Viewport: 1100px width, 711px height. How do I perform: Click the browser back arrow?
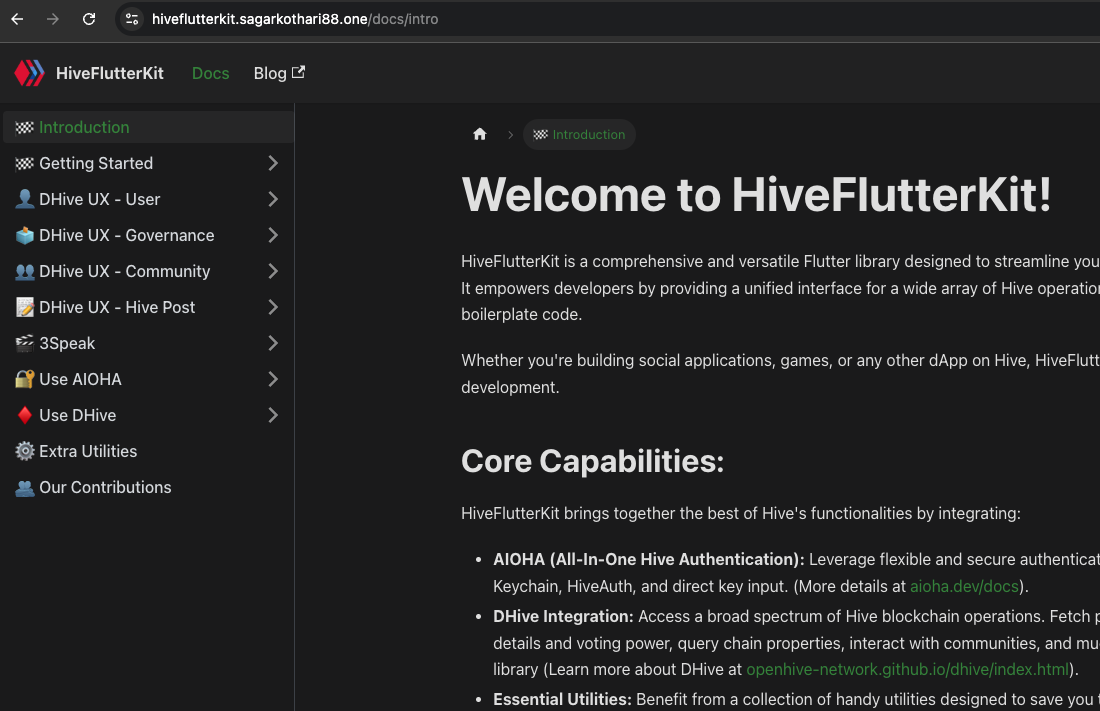[x=17, y=19]
